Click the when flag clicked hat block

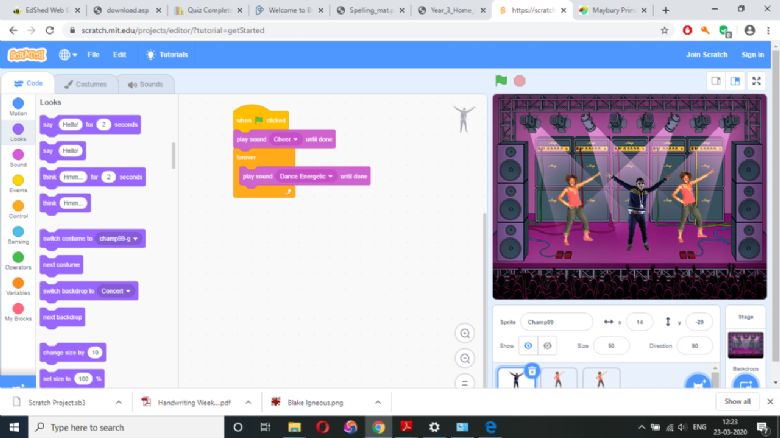tap(261, 118)
